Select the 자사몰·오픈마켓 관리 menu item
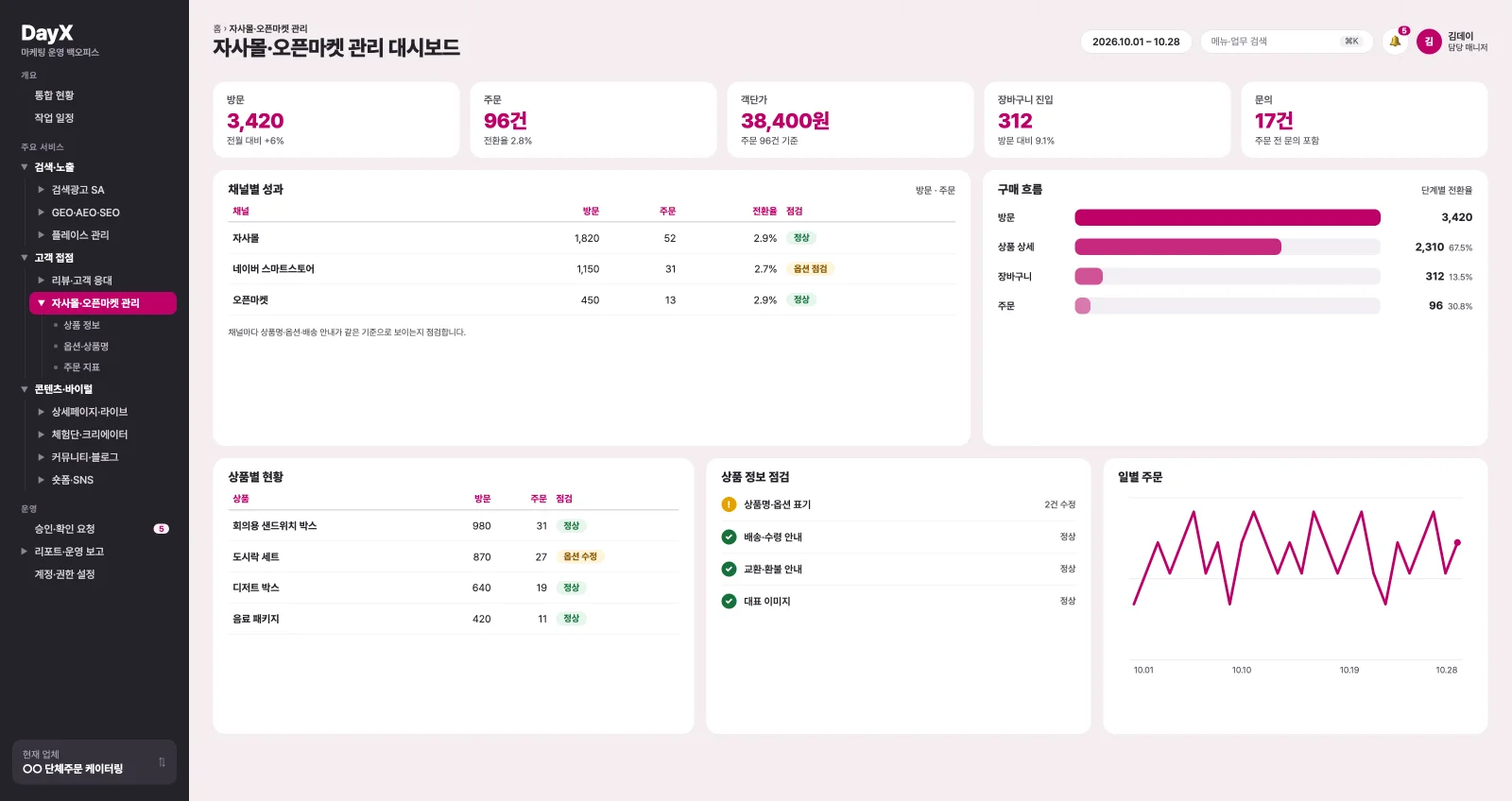Image resolution: width=1512 pixels, height=801 pixels. [x=103, y=303]
